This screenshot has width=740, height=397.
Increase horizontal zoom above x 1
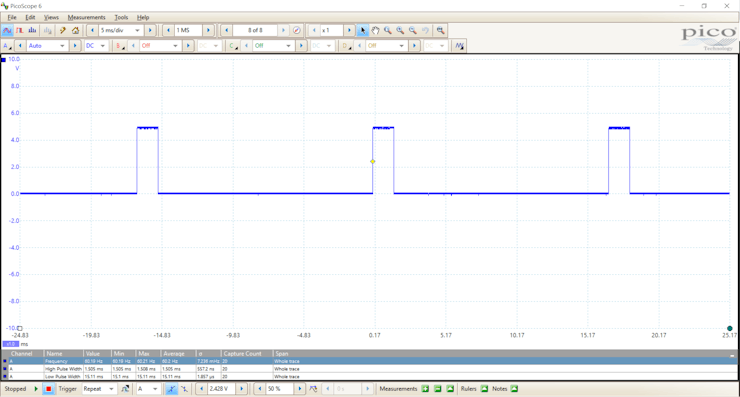point(349,30)
